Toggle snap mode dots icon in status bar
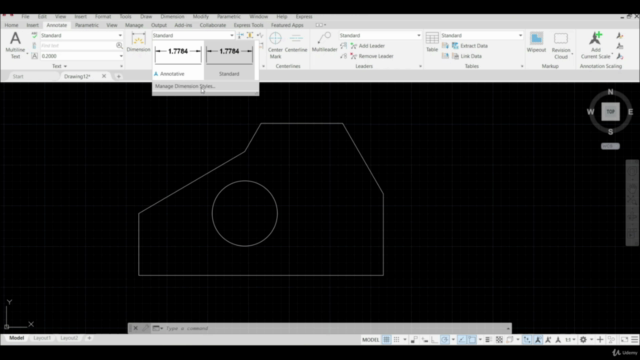The height and width of the screenshot is (360, 640). [x=396, y=340]
